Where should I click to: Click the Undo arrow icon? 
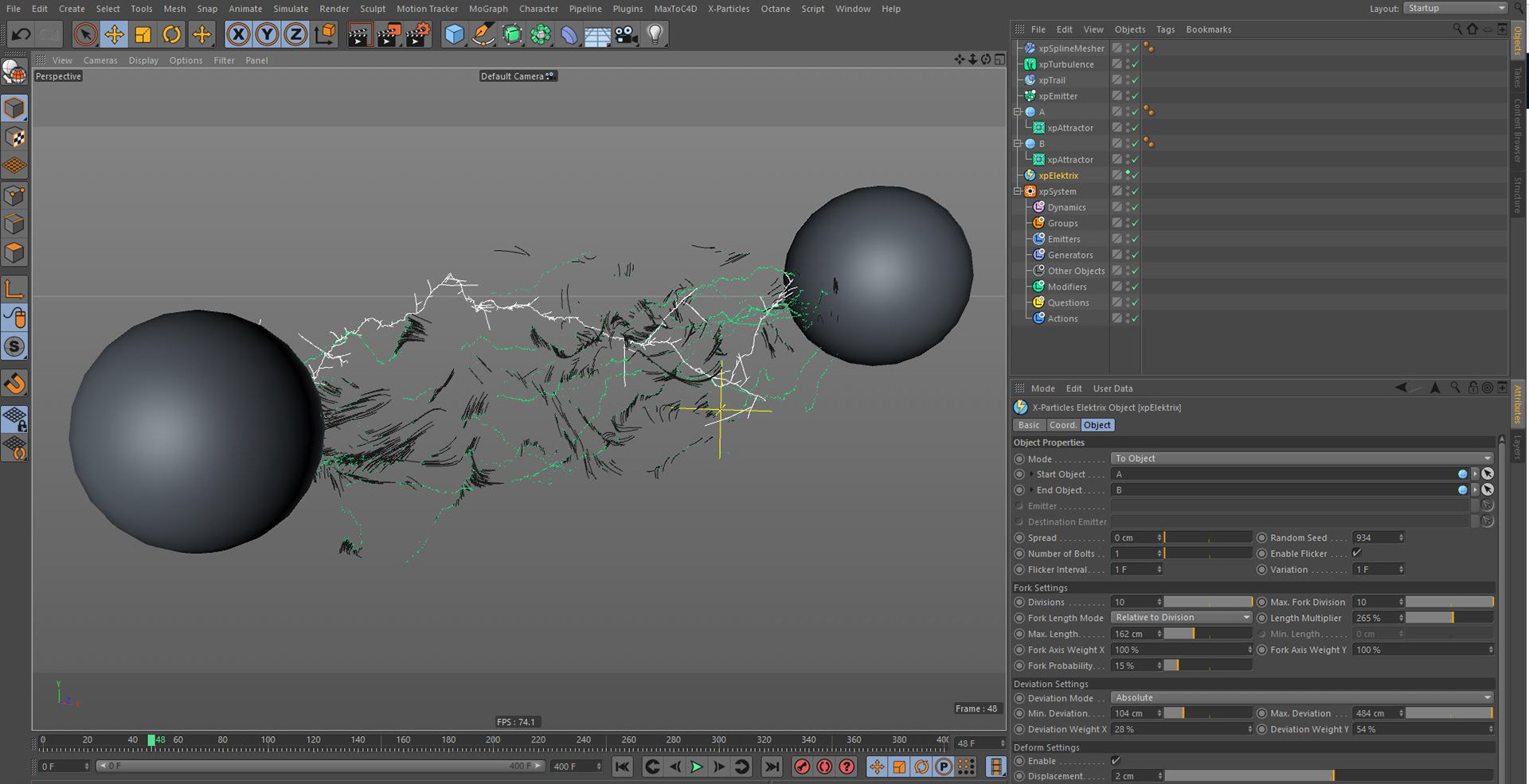pyautogui.click(x=22, y=34)
